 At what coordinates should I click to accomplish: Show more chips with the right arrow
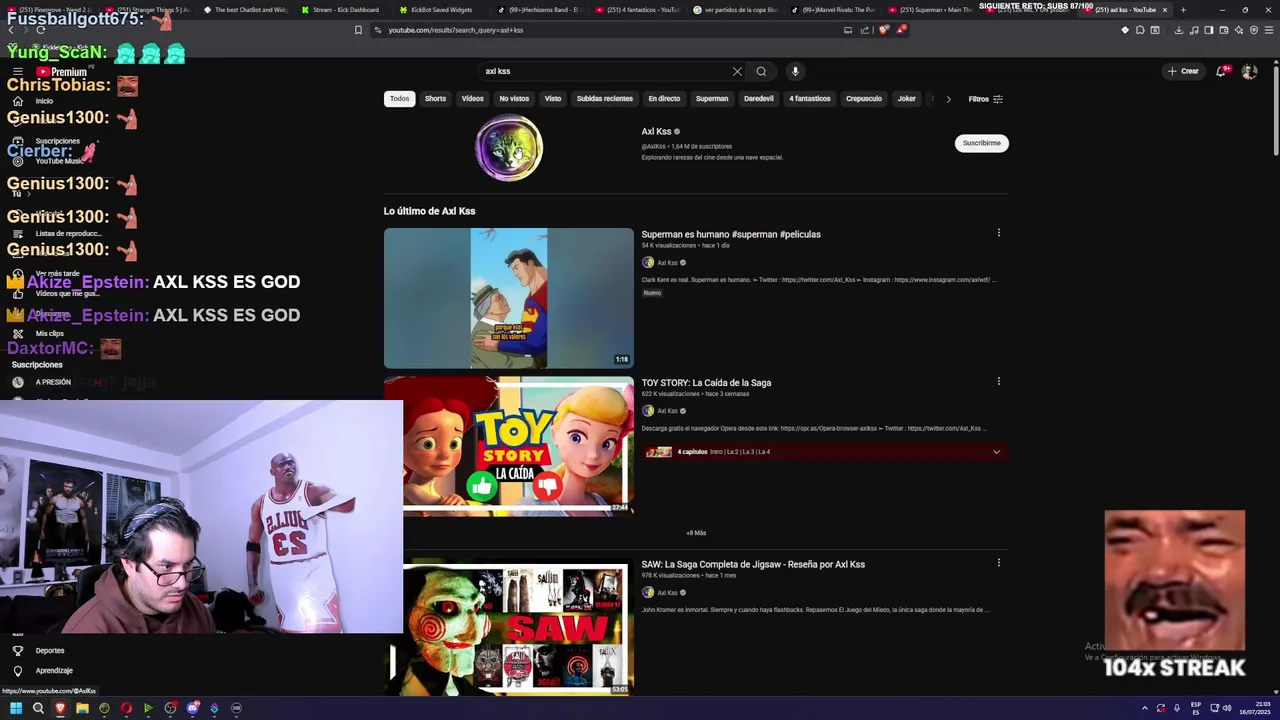pos(948,99)
